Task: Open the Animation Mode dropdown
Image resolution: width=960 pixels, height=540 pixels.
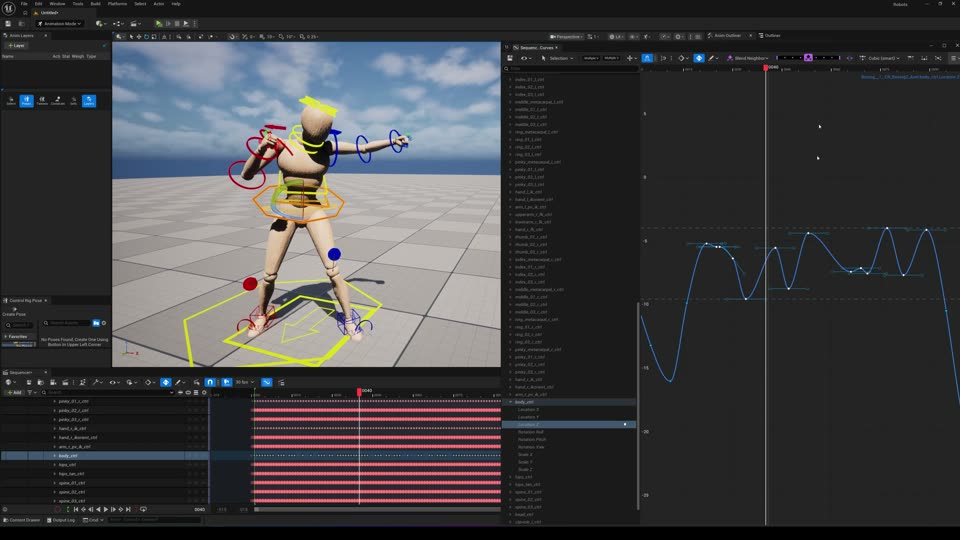Action: pyautogui.click(x=59, y=23)
